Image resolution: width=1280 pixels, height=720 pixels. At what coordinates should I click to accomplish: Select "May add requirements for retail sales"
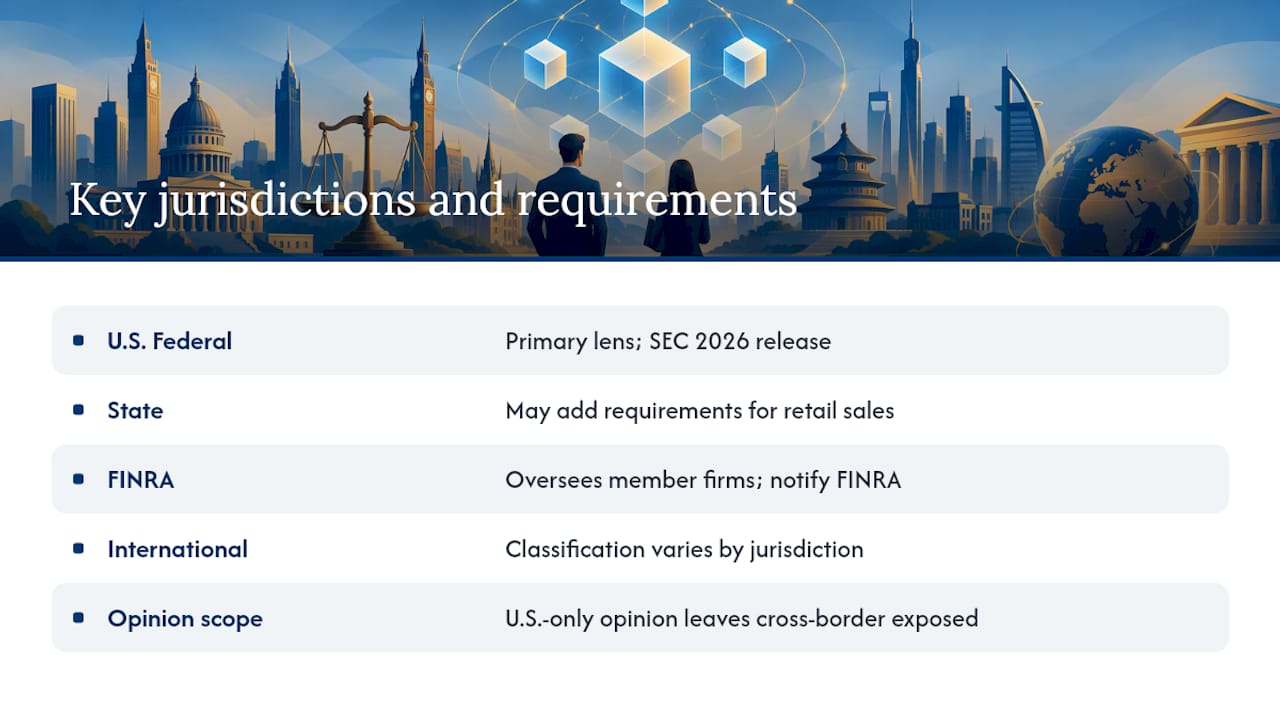700,410
